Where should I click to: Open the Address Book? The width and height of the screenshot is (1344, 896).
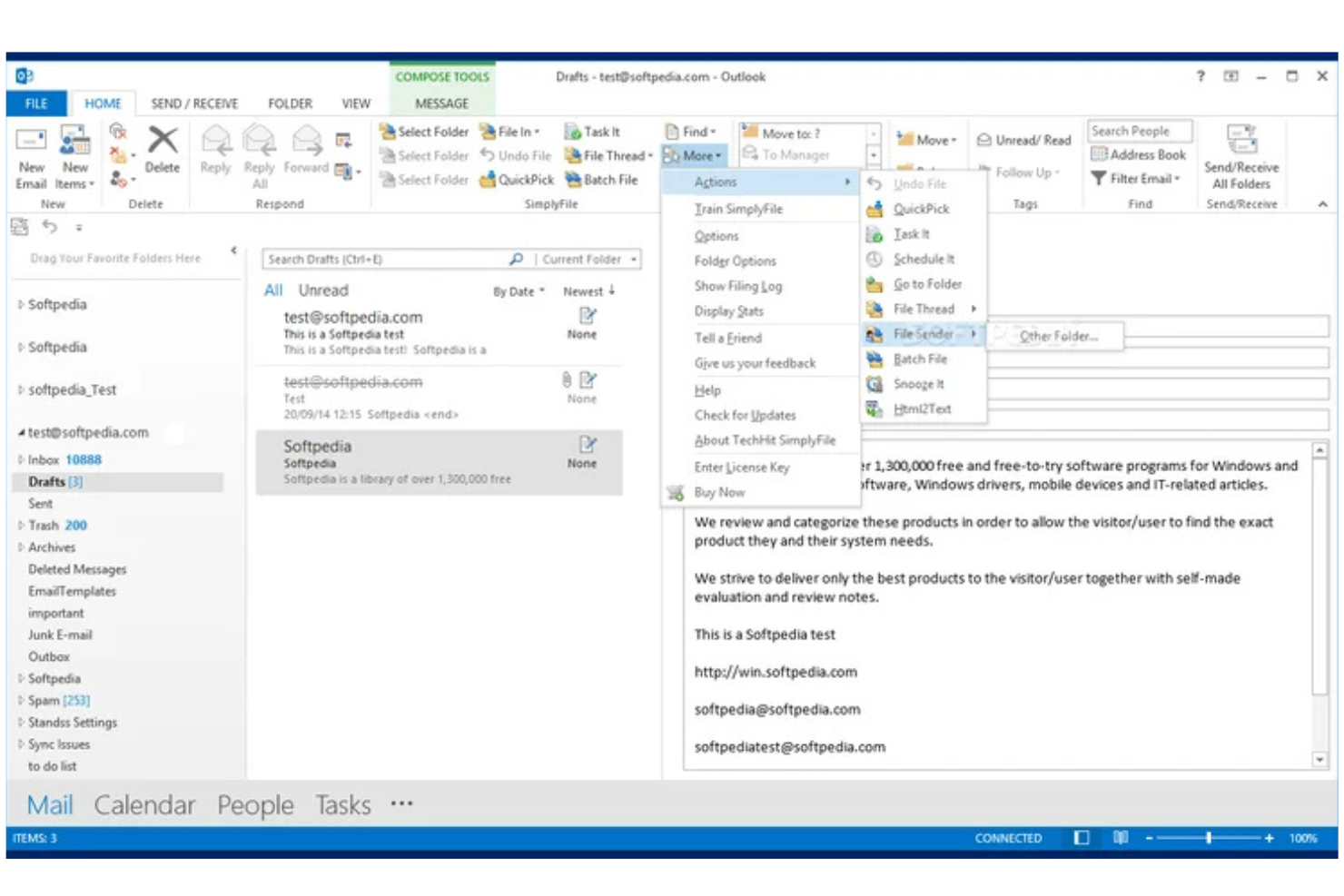point(1138,154)
